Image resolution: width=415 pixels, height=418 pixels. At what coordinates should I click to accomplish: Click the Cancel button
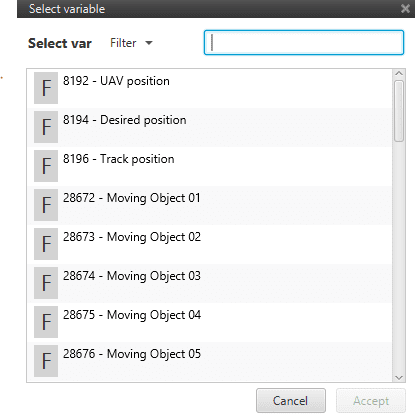(x=291, y=401)
